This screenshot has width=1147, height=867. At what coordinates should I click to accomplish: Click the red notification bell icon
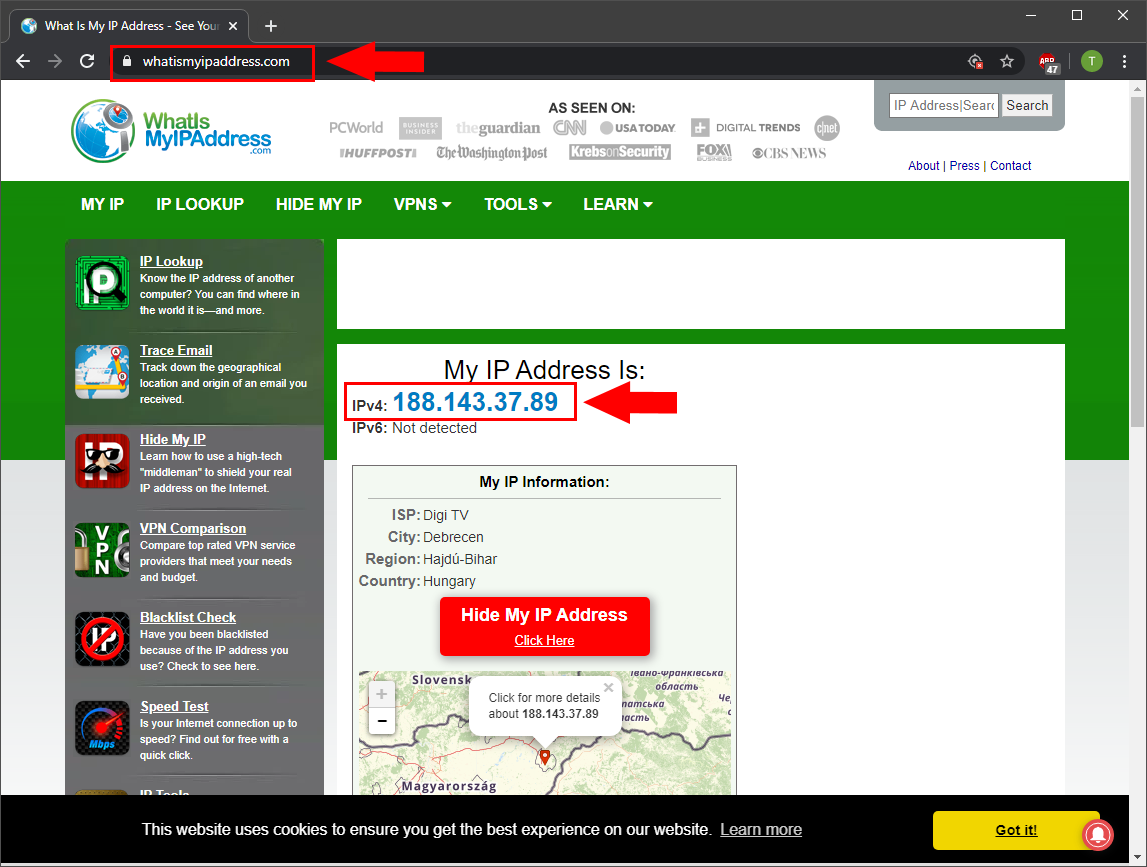(1098, 834)
